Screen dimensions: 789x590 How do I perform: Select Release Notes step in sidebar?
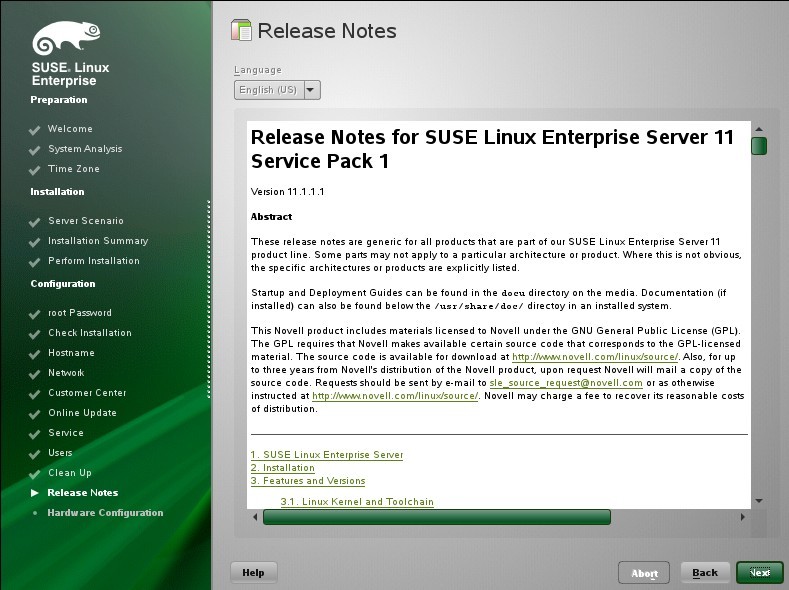tap(83, 493)
